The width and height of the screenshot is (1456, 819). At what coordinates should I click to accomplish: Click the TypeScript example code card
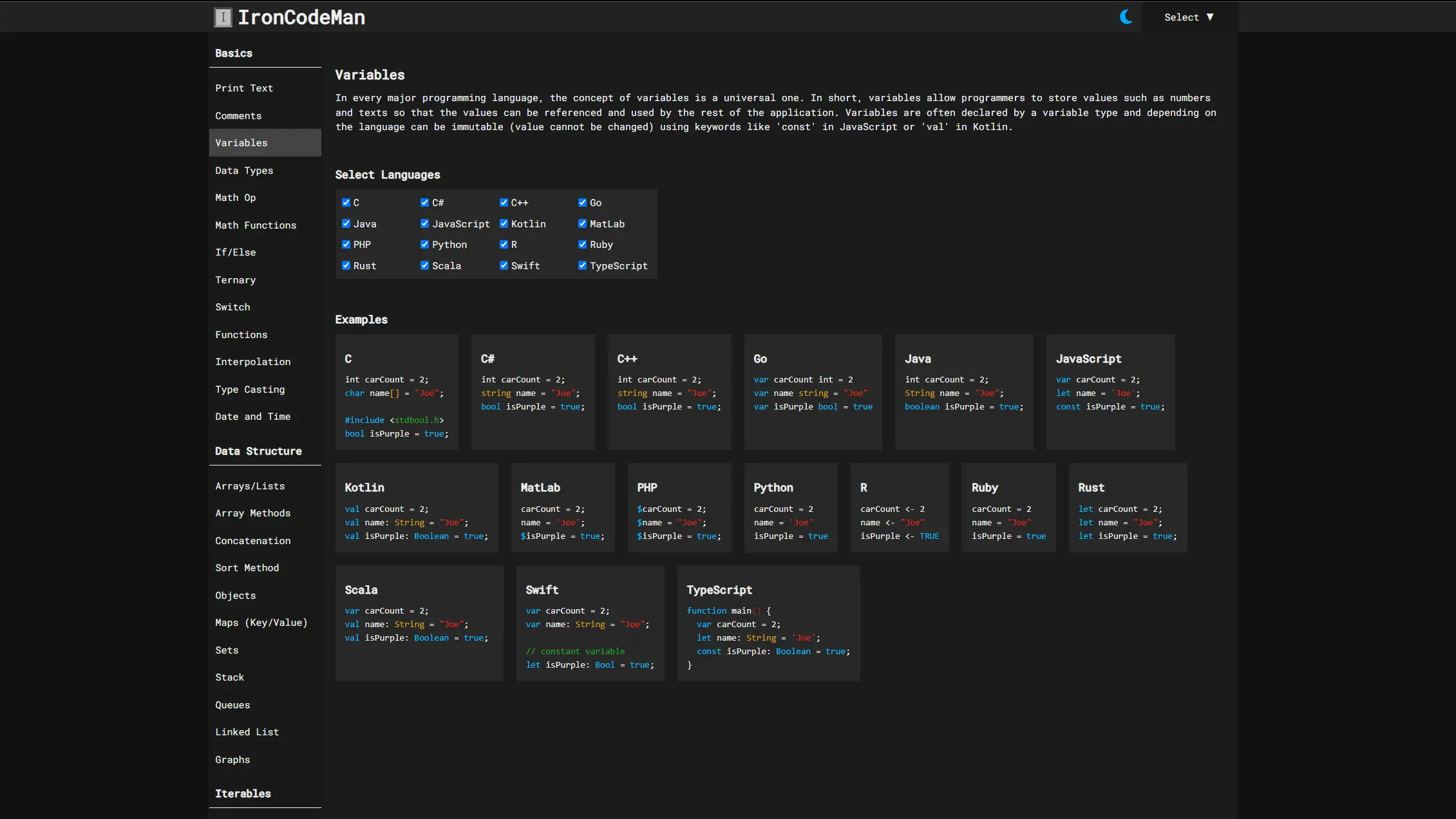click(x=768, y=623)
